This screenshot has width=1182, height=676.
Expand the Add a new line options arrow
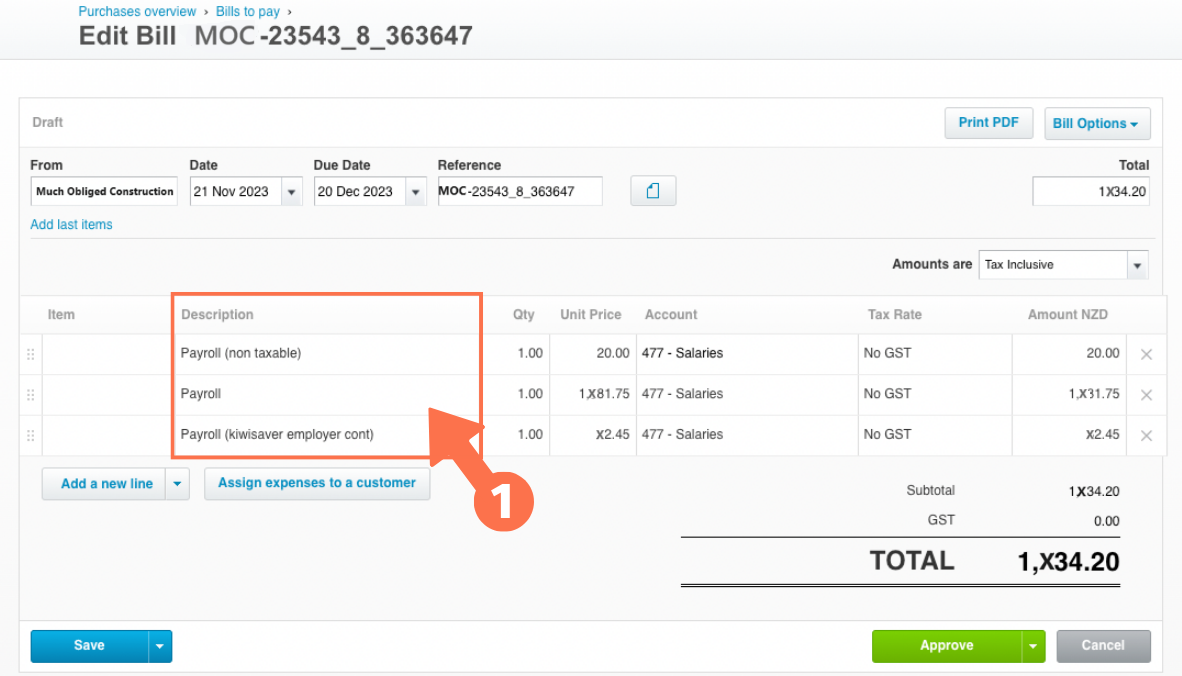177,483
